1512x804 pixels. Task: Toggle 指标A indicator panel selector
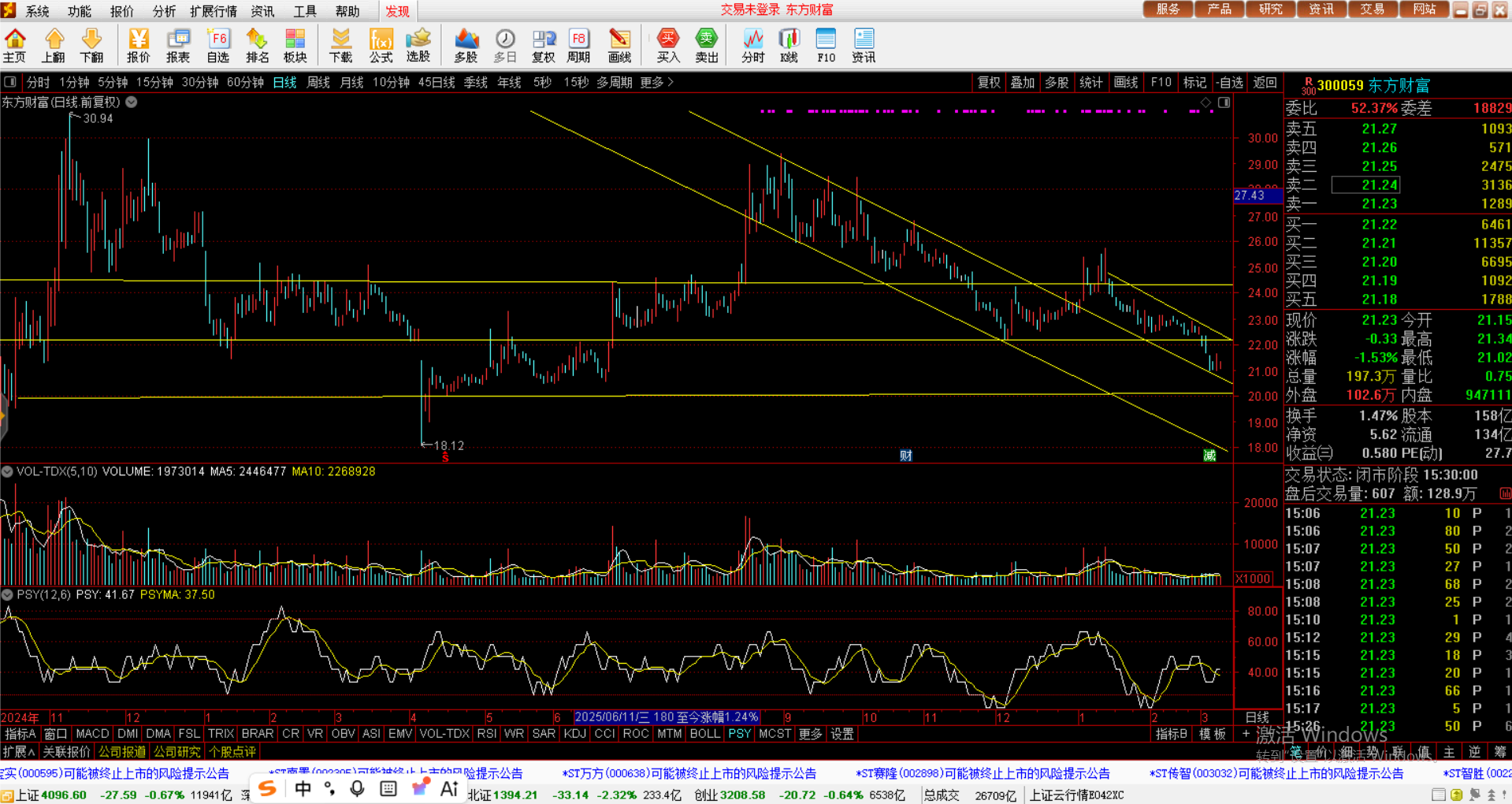[x=20, y=734]
